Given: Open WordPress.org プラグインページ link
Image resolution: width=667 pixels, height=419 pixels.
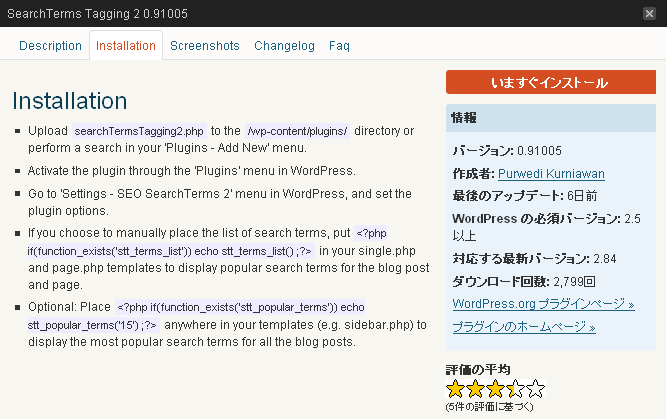Looking at the screenshot, I should (543, 304).
